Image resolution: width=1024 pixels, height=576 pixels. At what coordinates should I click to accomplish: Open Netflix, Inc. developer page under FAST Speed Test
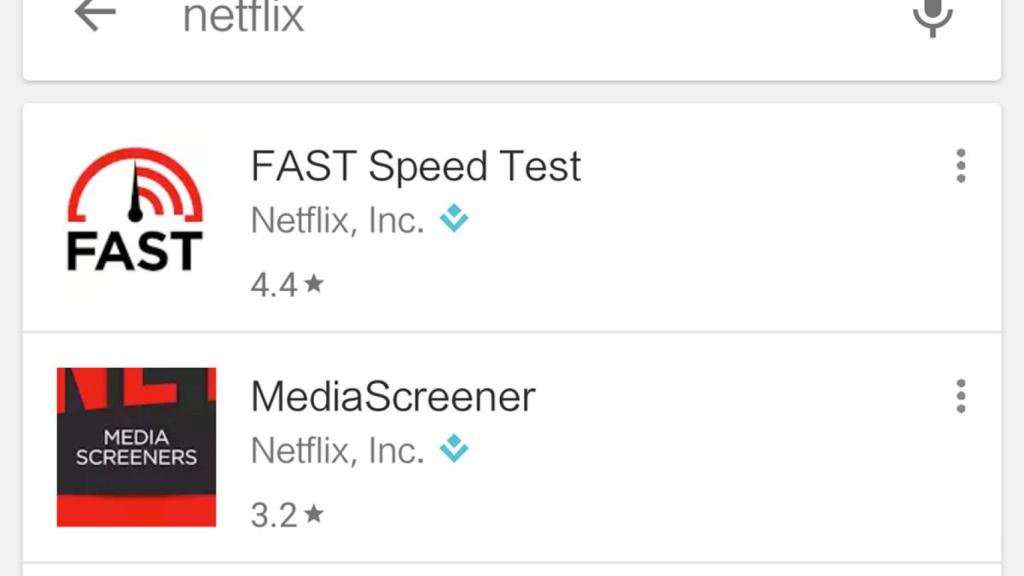pos(338,219)
